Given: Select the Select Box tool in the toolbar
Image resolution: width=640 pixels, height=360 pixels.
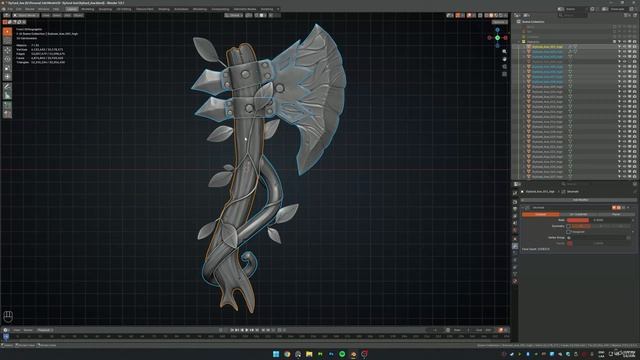Looking at the screenshot, I should pyautogui.click(x=7, y=32).
